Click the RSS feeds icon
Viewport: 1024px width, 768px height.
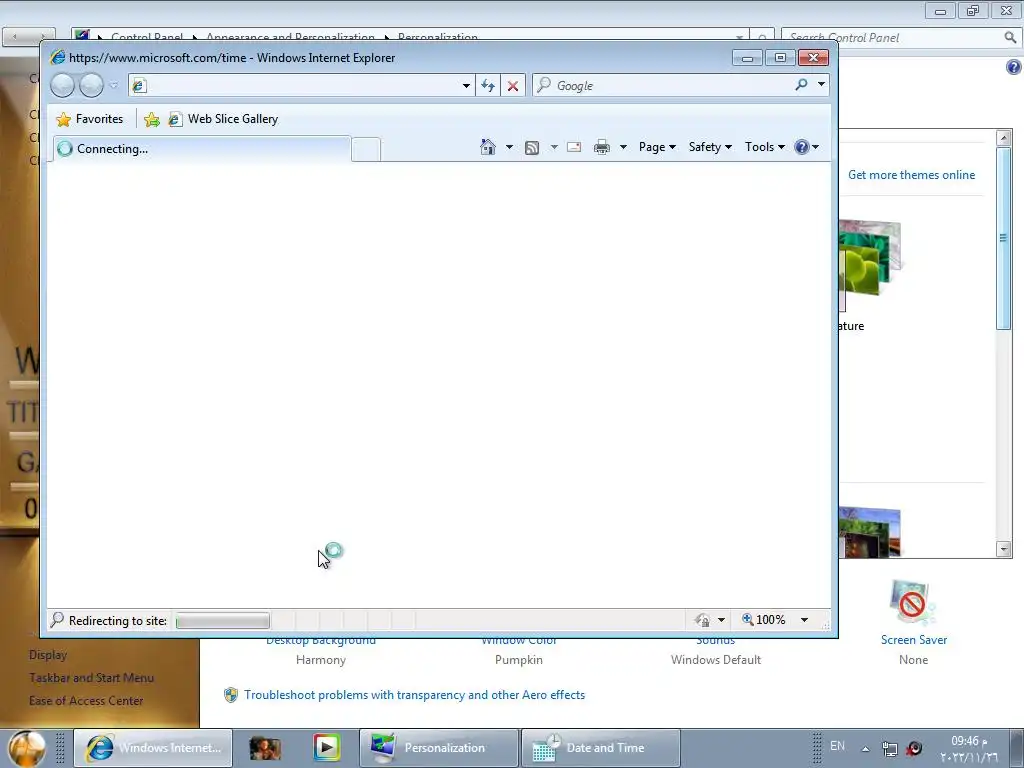(x=532, y=148)
